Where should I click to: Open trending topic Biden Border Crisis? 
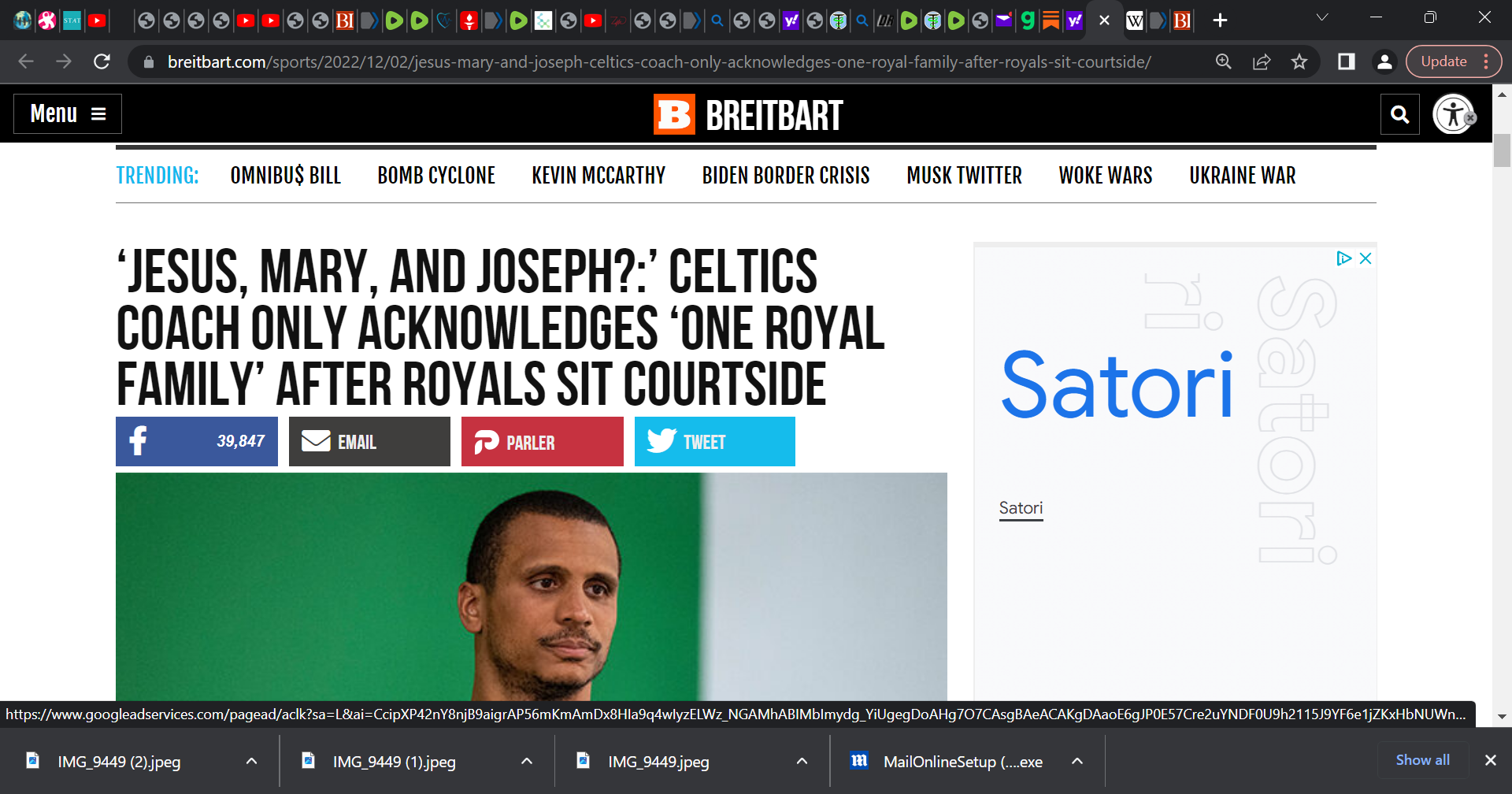click(786, 175)
